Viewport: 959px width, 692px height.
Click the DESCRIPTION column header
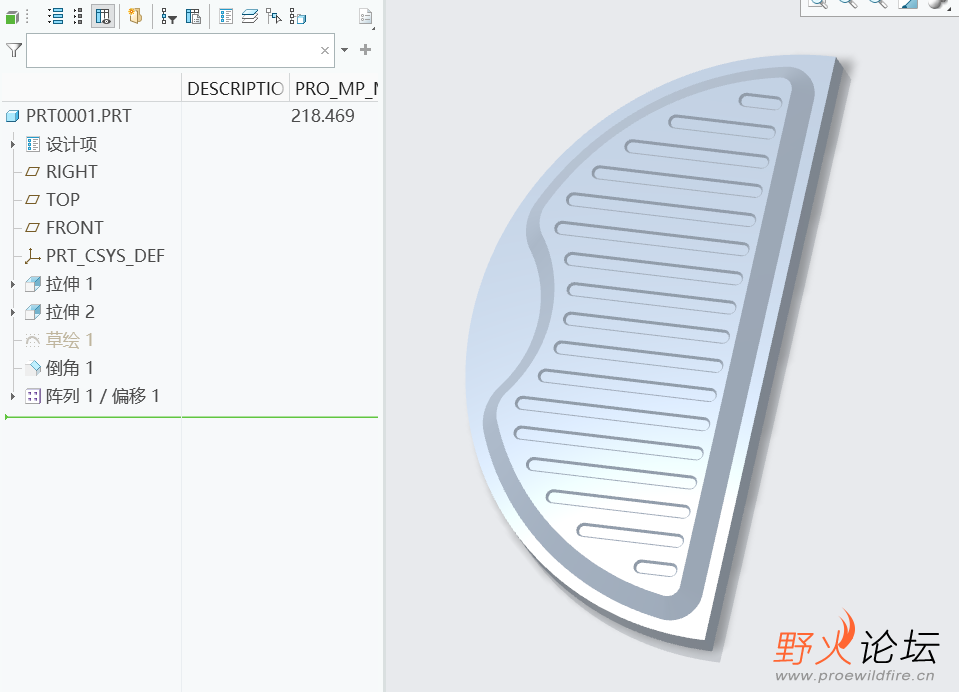pos(235,89)
